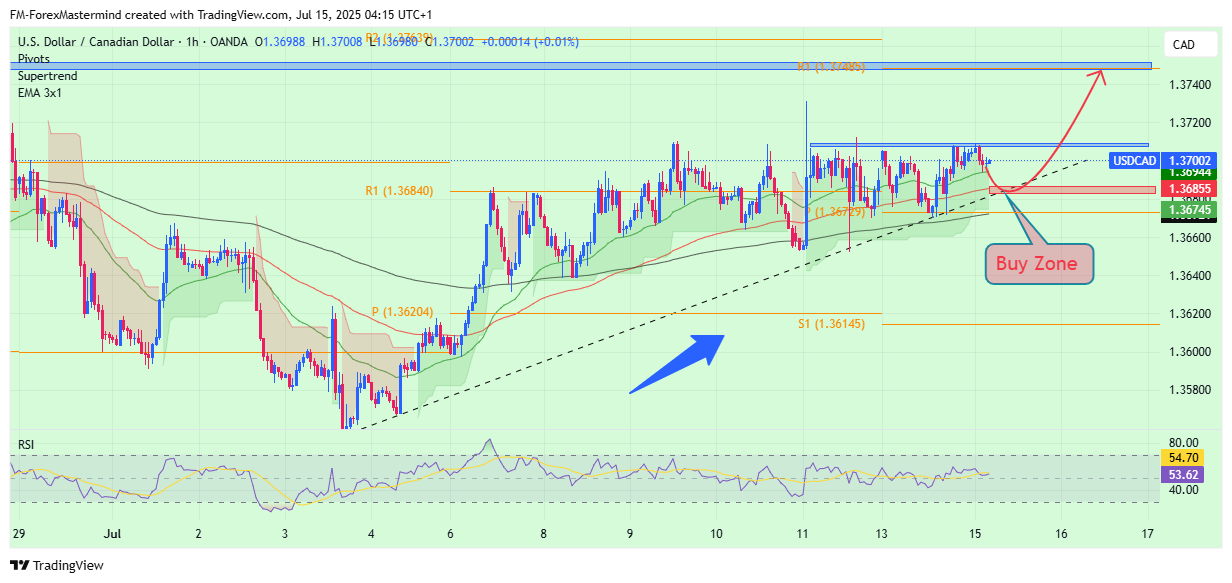Image resolution: width=1232 pixels, height=583 pixels.
Task: Click the TradingView logo at the bottom
Action: coord(57,565)
